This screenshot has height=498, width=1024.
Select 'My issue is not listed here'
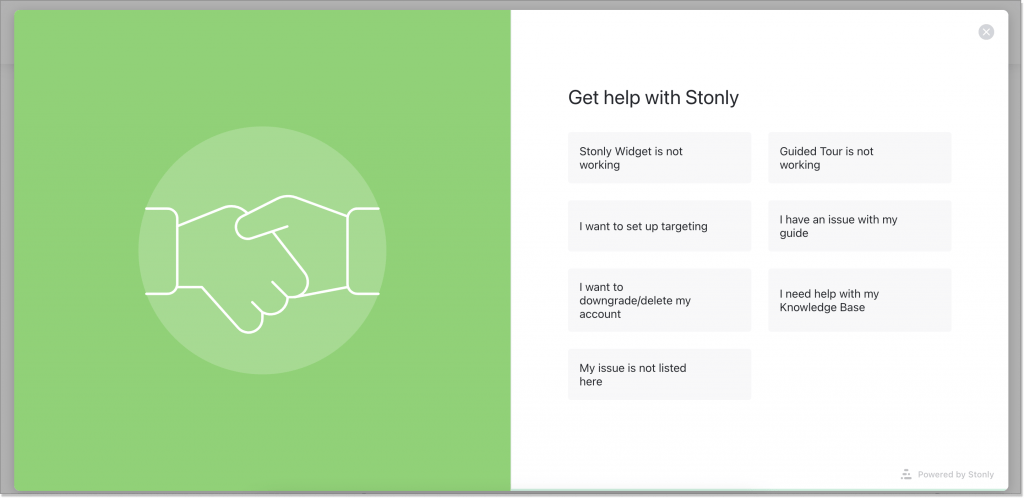click(659, 375)
